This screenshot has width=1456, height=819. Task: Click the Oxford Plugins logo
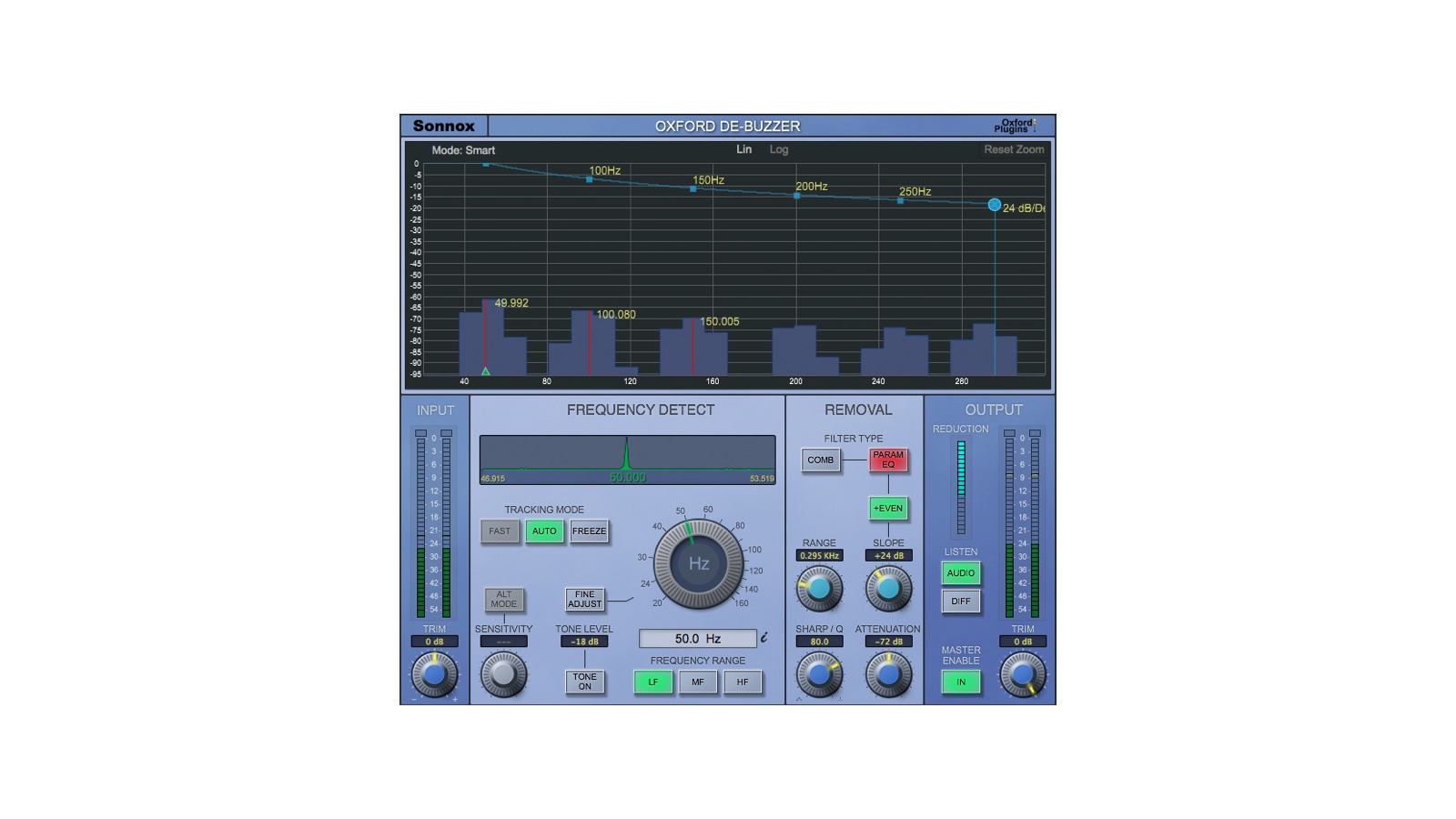1016,126
